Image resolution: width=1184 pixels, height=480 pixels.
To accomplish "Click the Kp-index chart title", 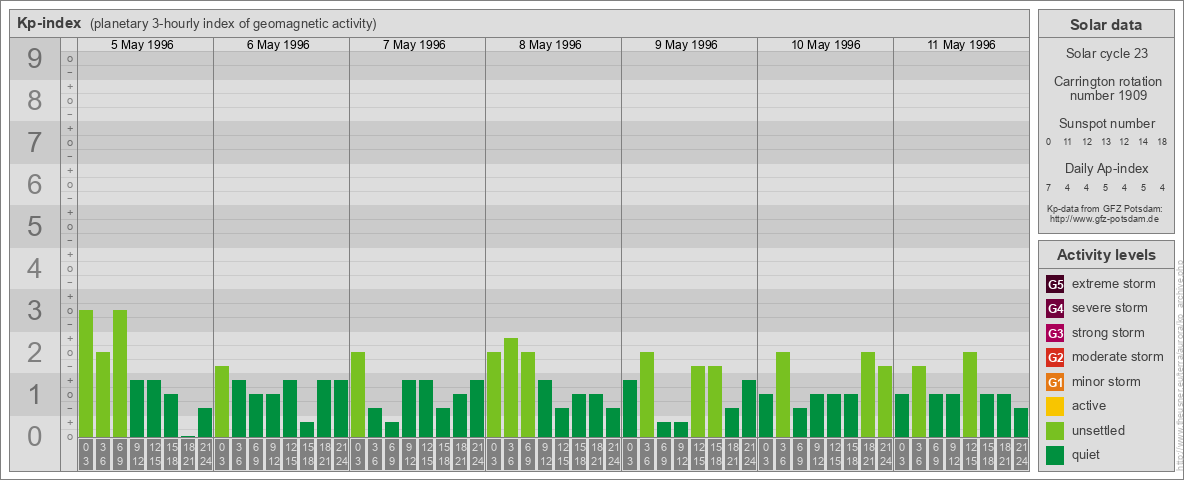I will (49, 23).
